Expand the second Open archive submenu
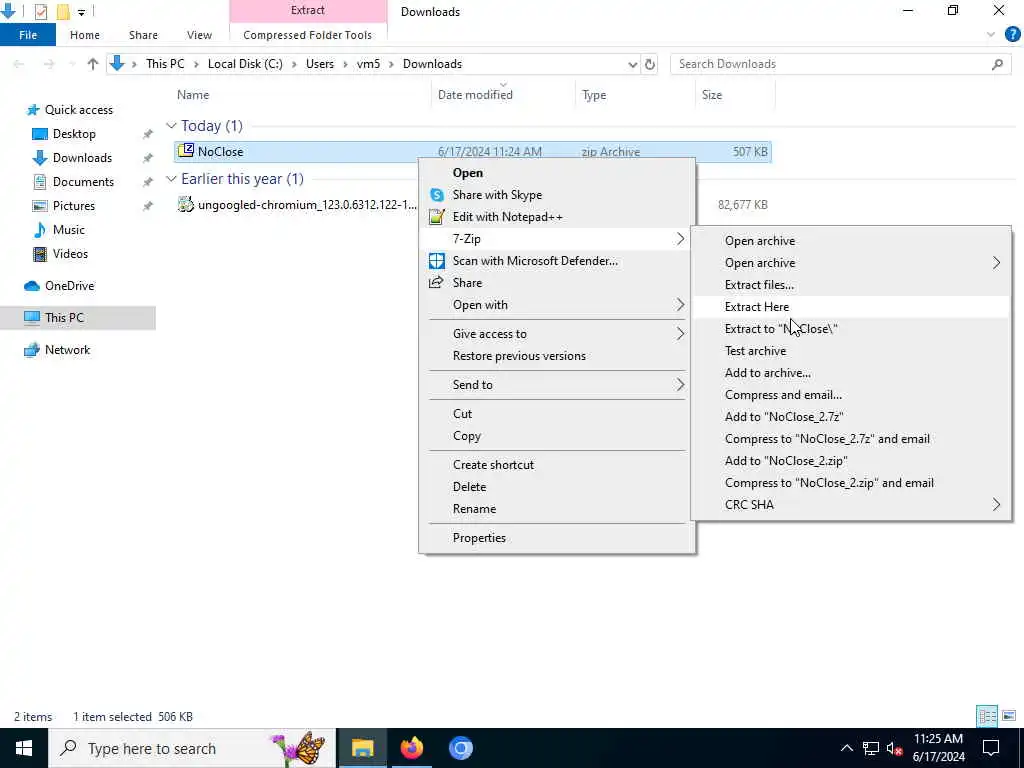 pyautogui.click(x=851, y=263)
